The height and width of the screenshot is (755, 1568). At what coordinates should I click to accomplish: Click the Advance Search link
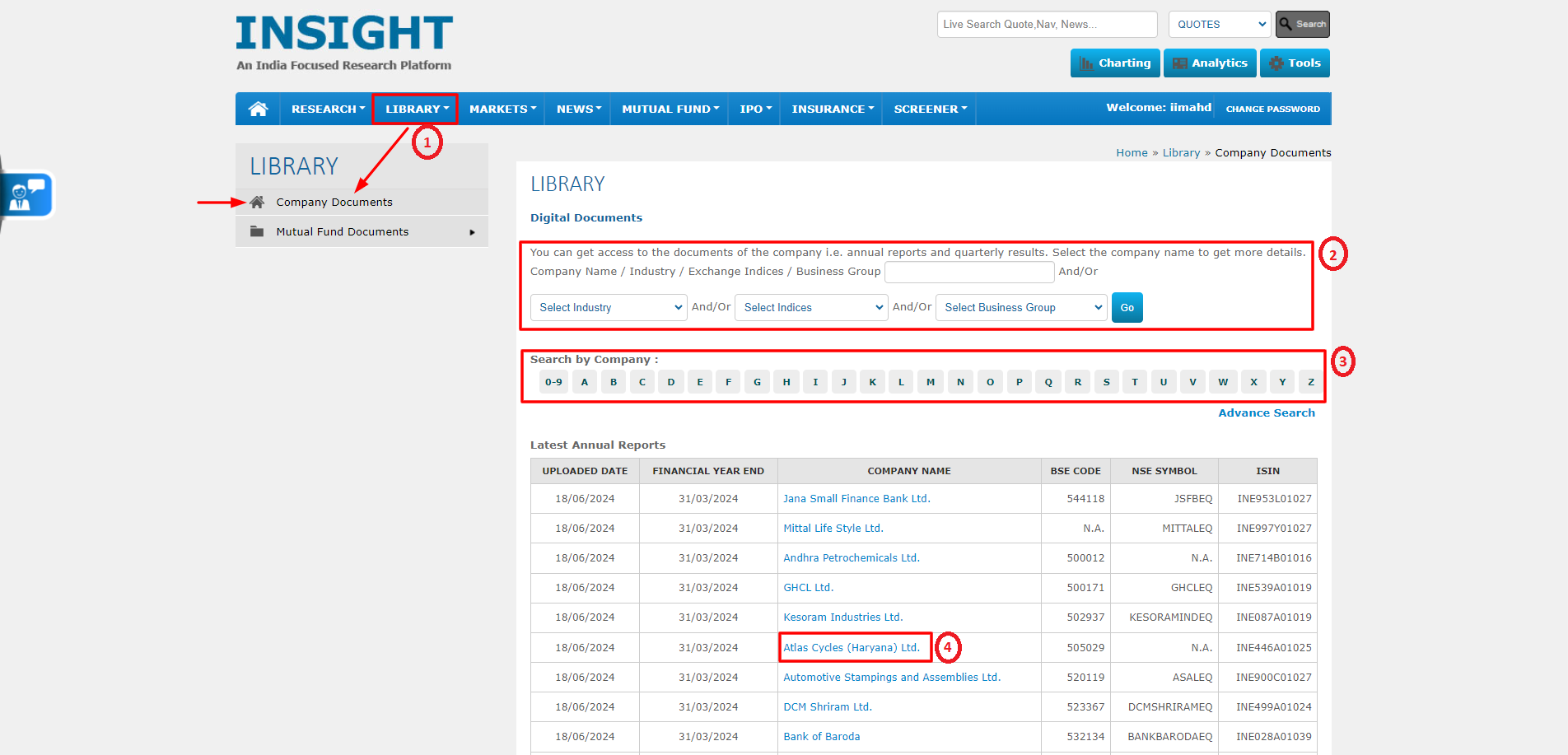click(1267, 413)
